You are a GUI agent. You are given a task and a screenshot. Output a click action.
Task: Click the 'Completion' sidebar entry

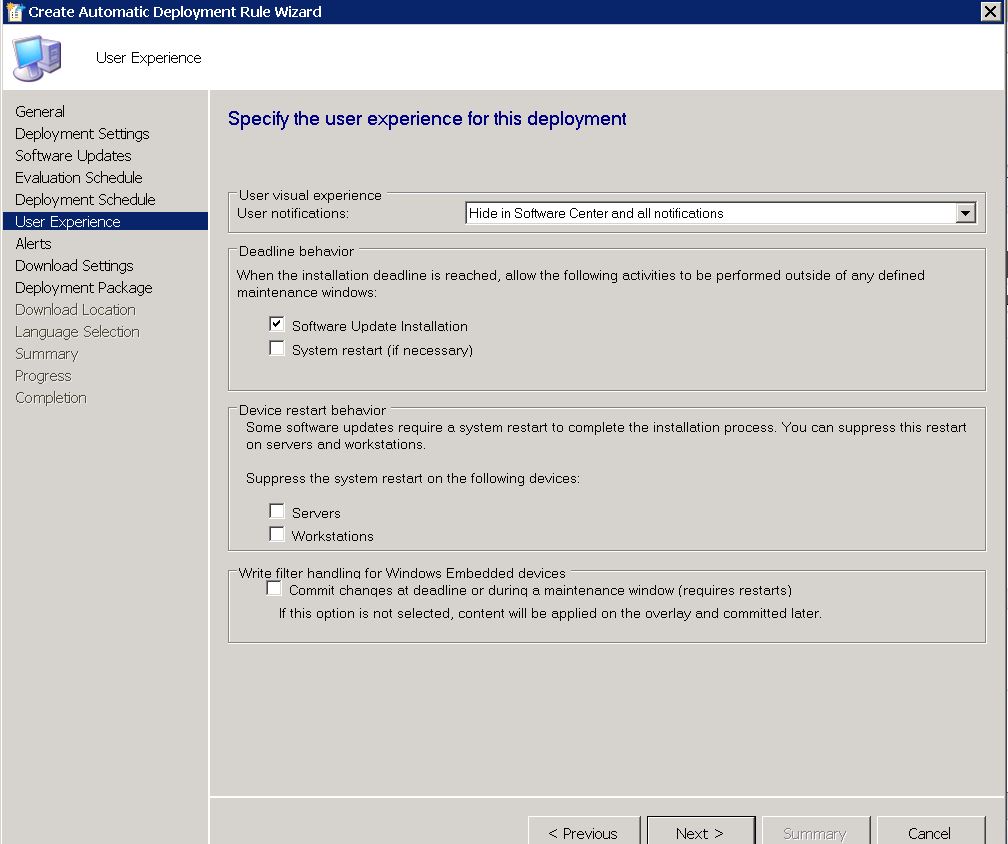(51, 398)
